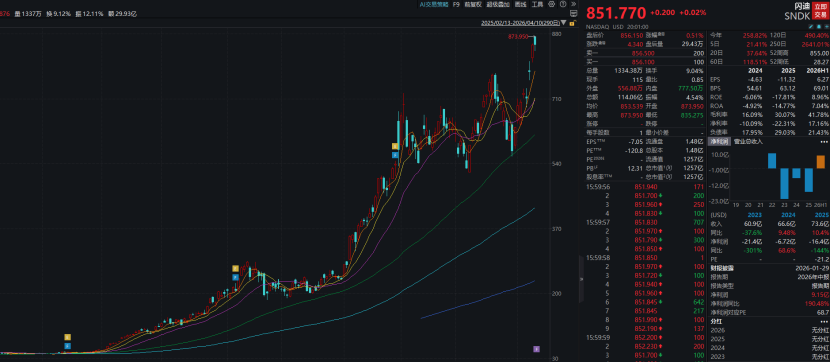Click the purple marker near the chart bottom
This screenshot has width=830, height=362.
coord(536,349)
